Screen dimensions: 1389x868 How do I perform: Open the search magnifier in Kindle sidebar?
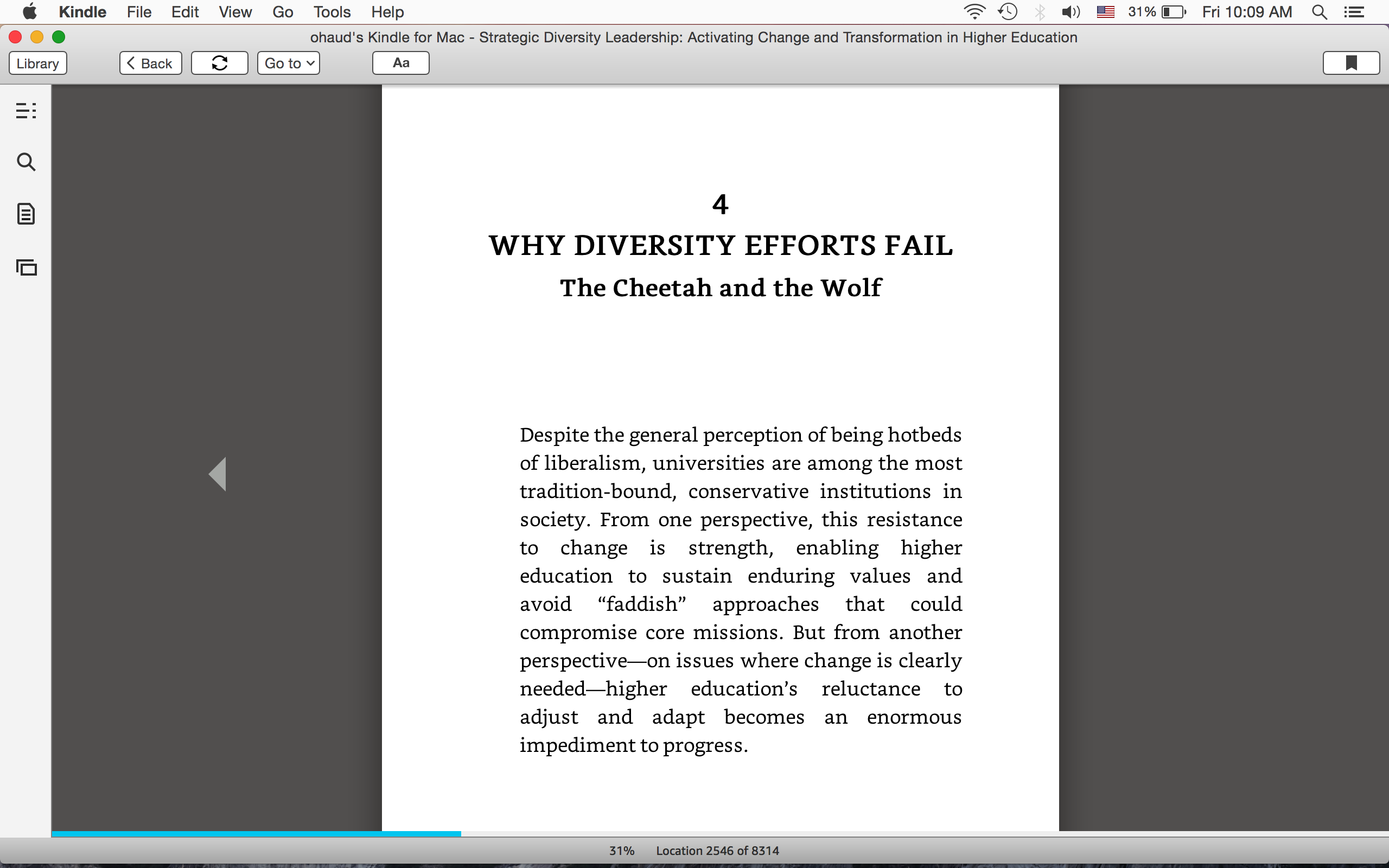pyautogui.click(x=26, y=162)
